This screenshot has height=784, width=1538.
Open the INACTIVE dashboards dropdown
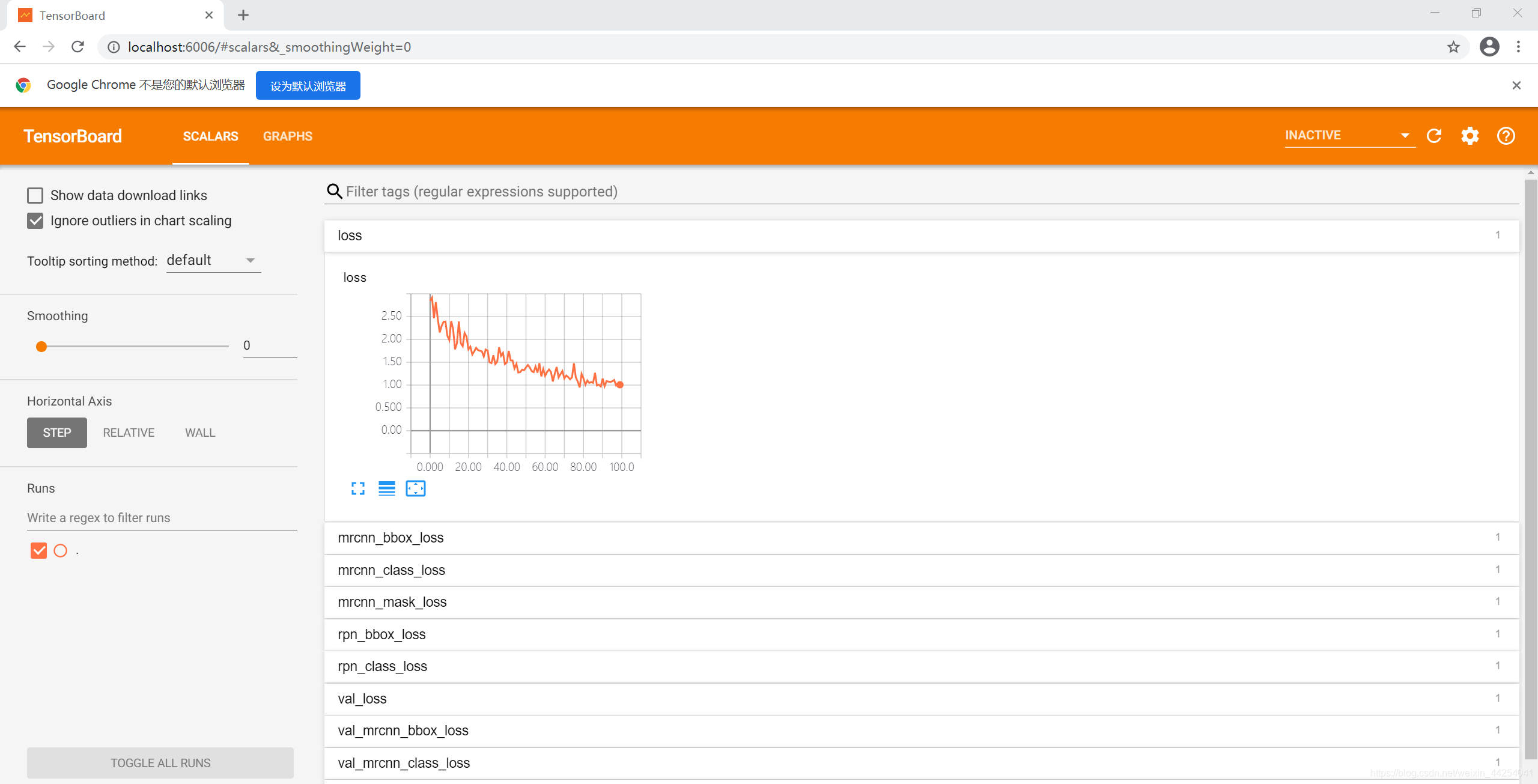1349,136
